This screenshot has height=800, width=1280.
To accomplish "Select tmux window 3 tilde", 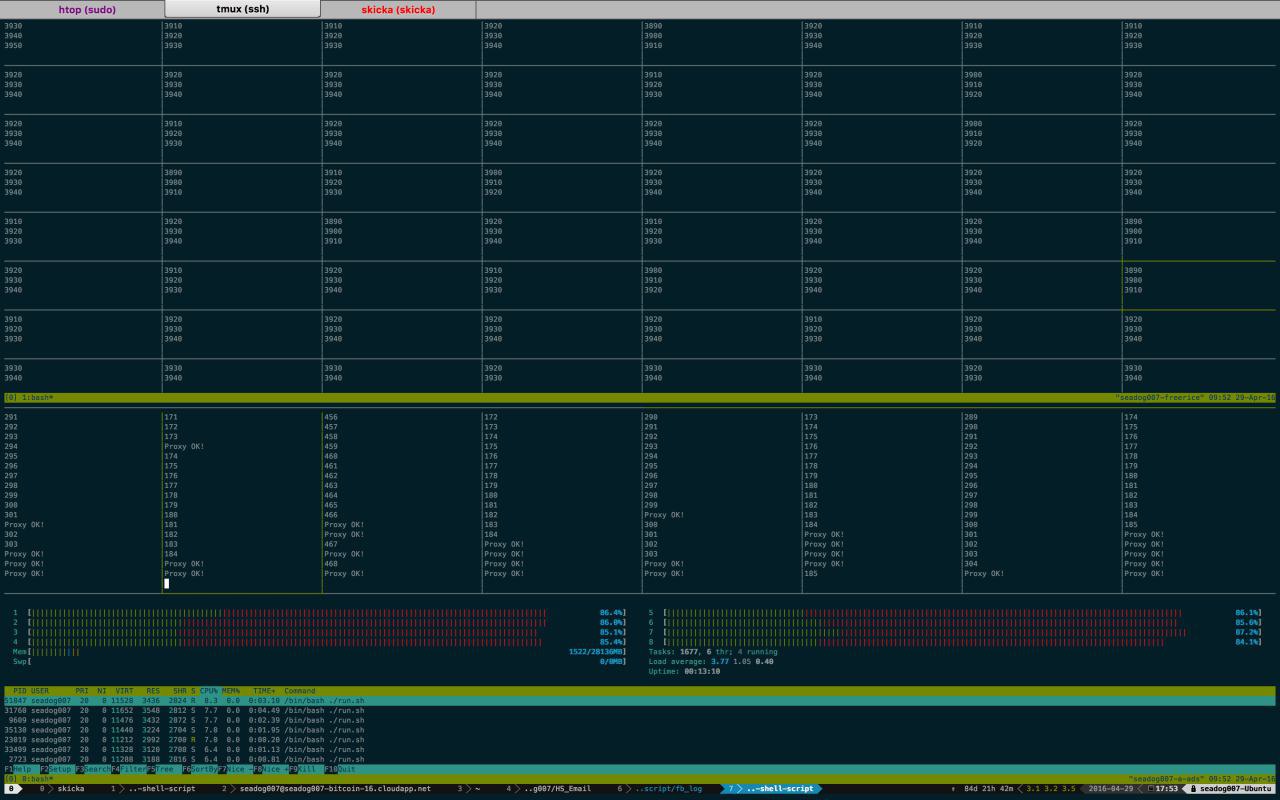I will (x=469, y=789).
